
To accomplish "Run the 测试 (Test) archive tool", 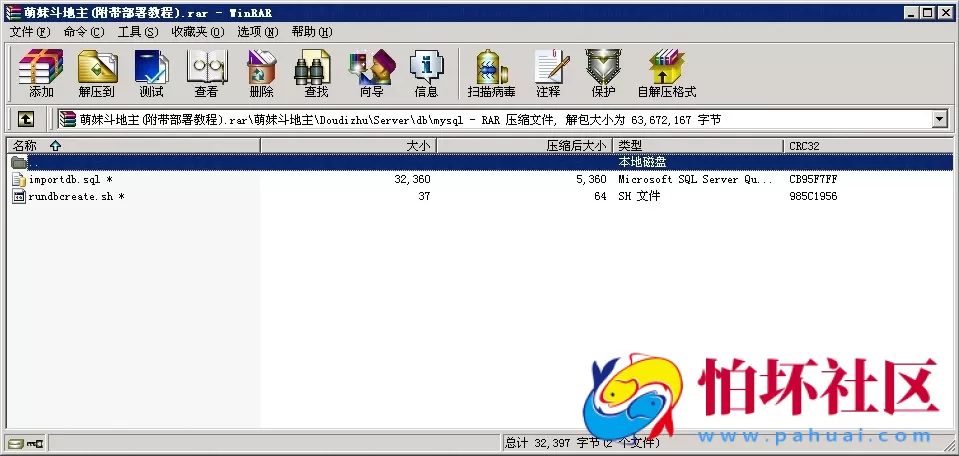I will 151,73.
